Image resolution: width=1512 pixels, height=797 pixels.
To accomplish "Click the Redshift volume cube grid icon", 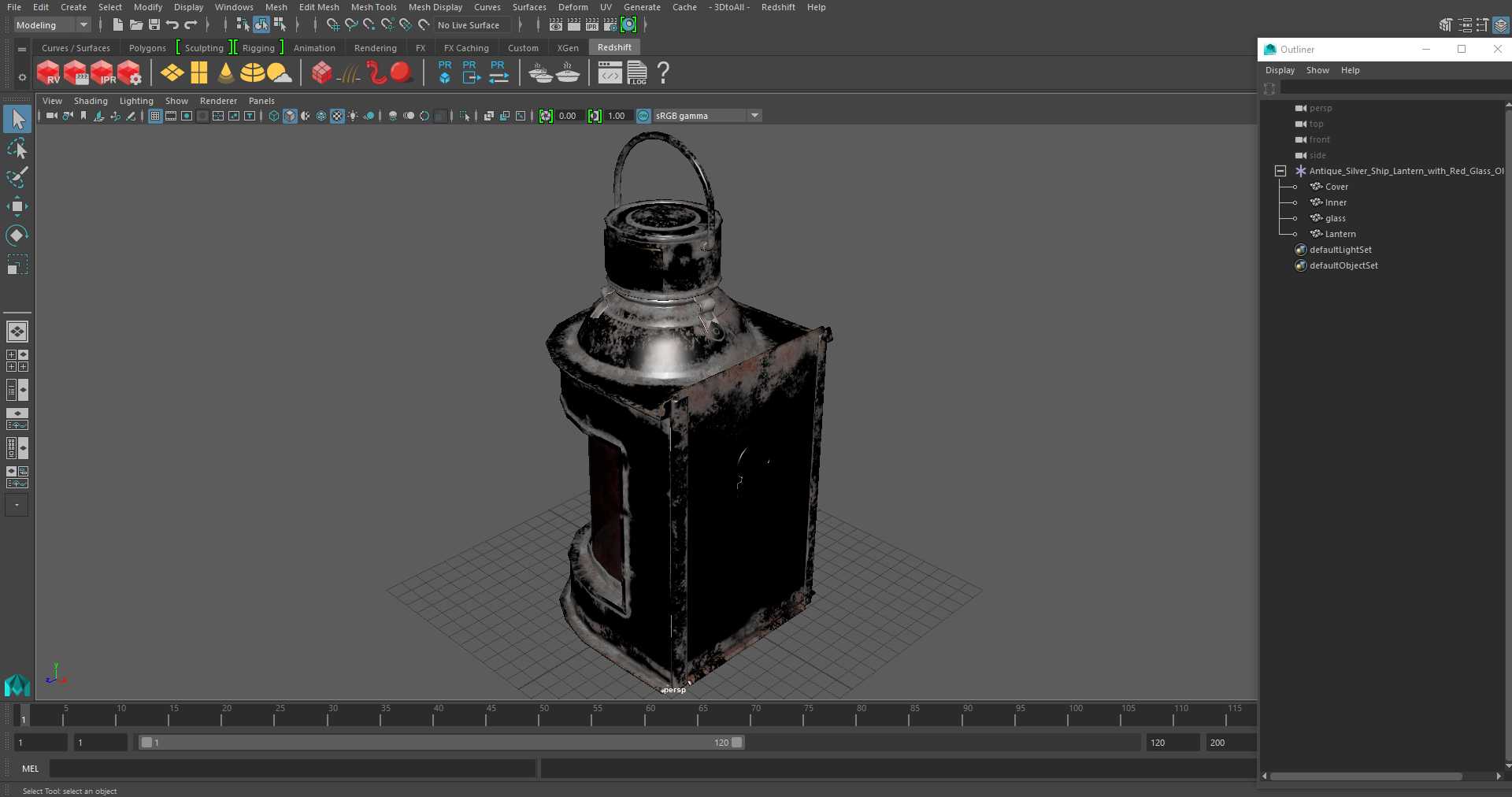I will click(x=321, y=73).
